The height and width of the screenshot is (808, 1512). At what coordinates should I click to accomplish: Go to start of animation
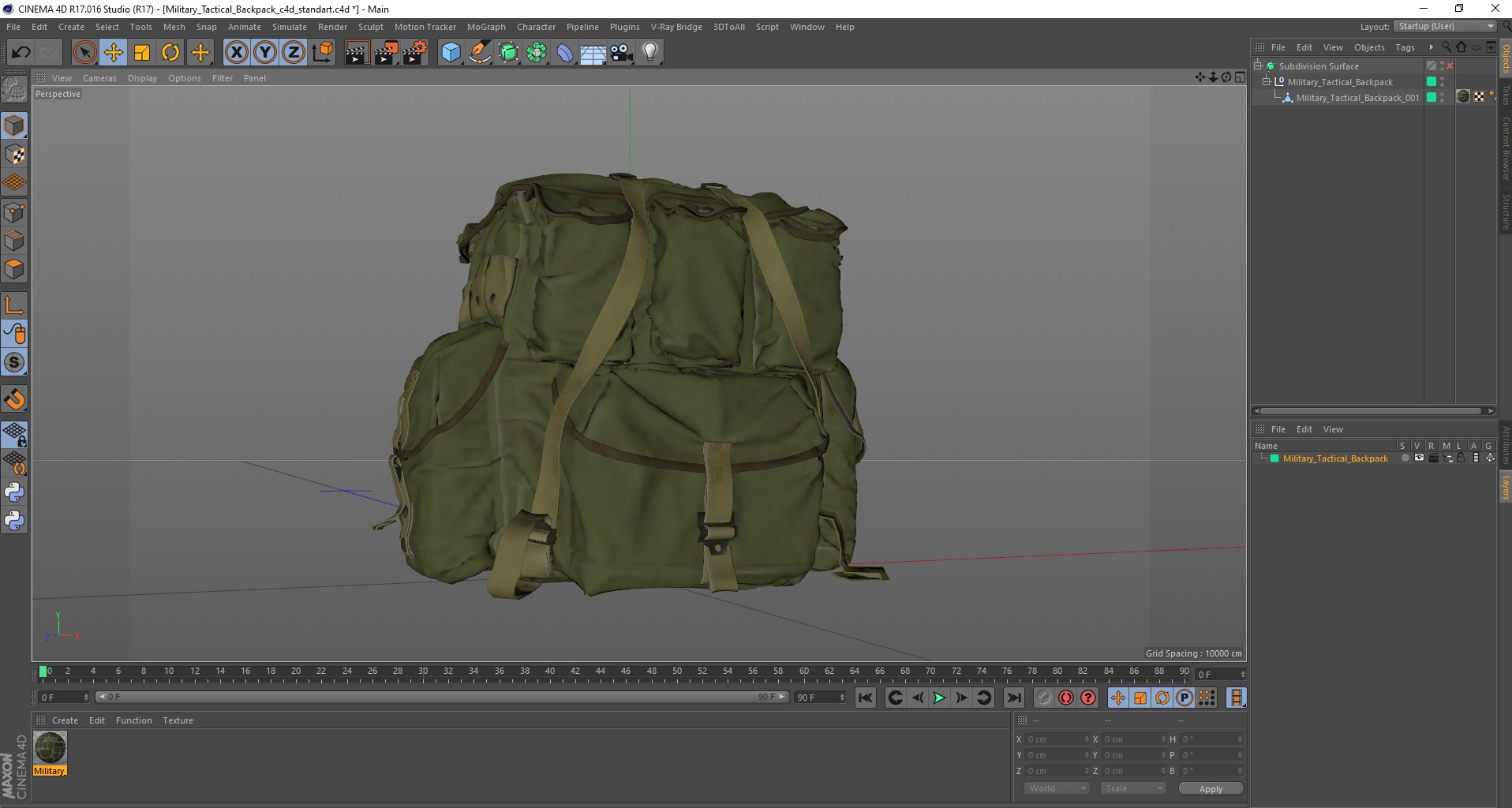(866, 698)
